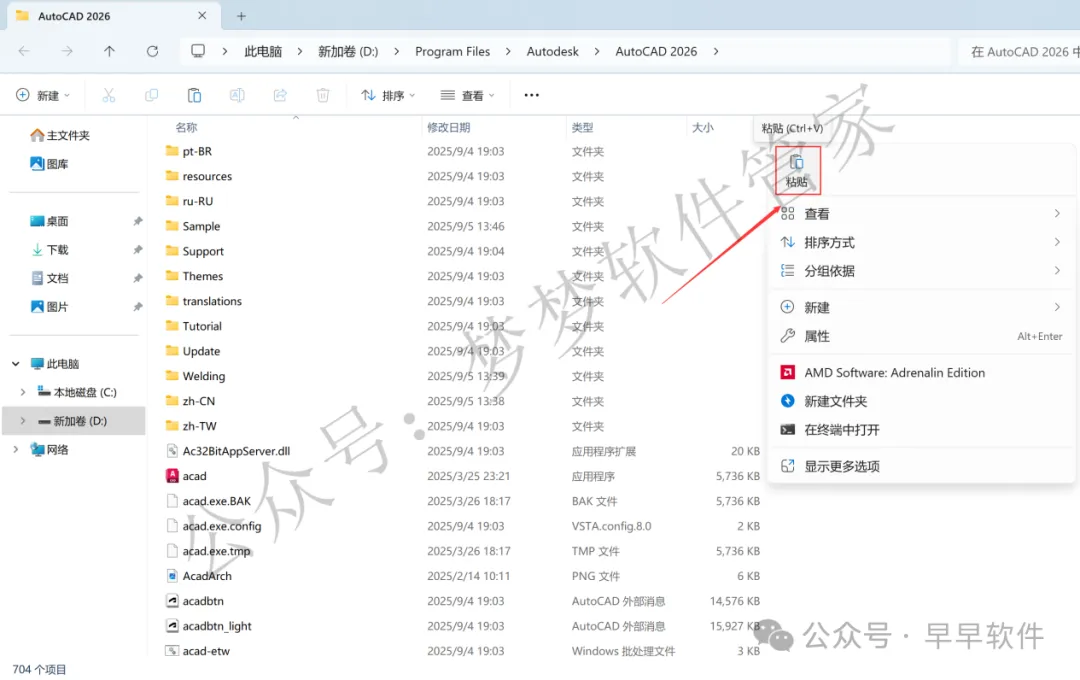Go forward with the right arrow
1080x680 pixels.
point(67,51)
